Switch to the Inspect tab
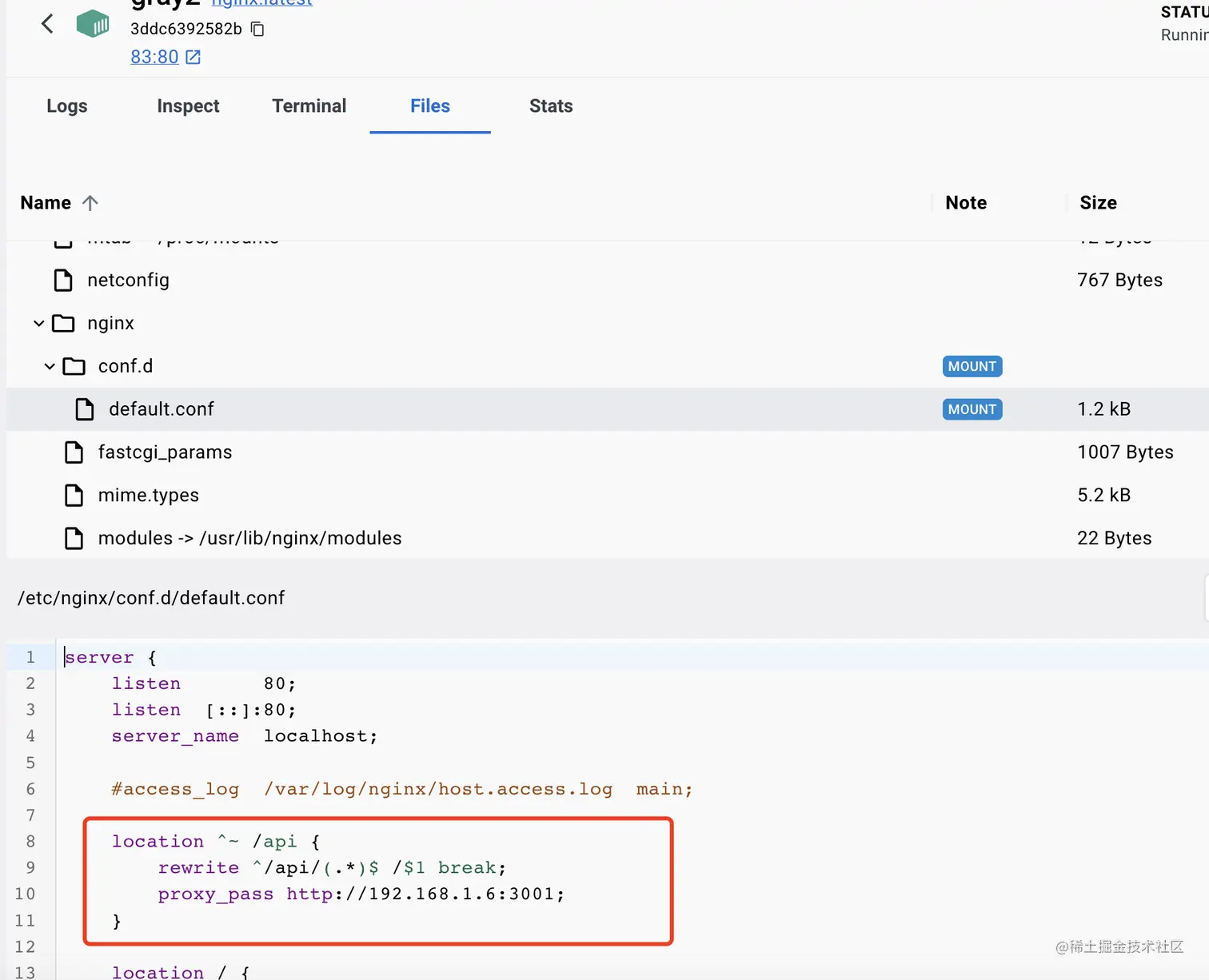The height and width of the screenshot is (980, 1209). [188, 106]
